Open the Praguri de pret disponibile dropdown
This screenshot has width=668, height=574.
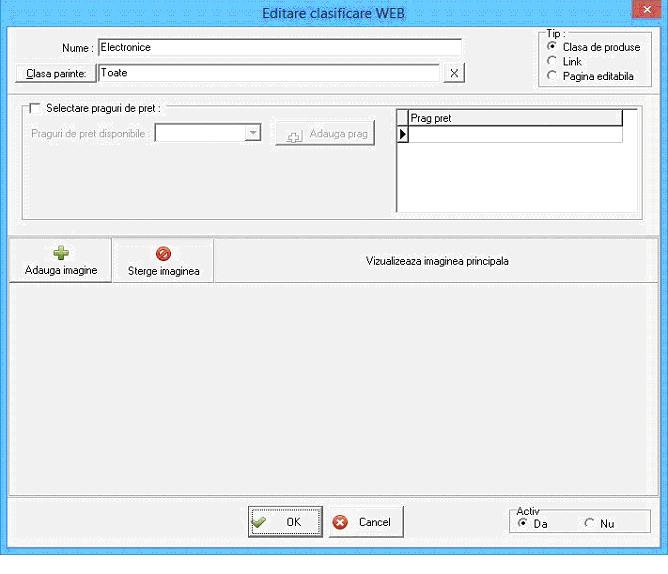(253, 134)
